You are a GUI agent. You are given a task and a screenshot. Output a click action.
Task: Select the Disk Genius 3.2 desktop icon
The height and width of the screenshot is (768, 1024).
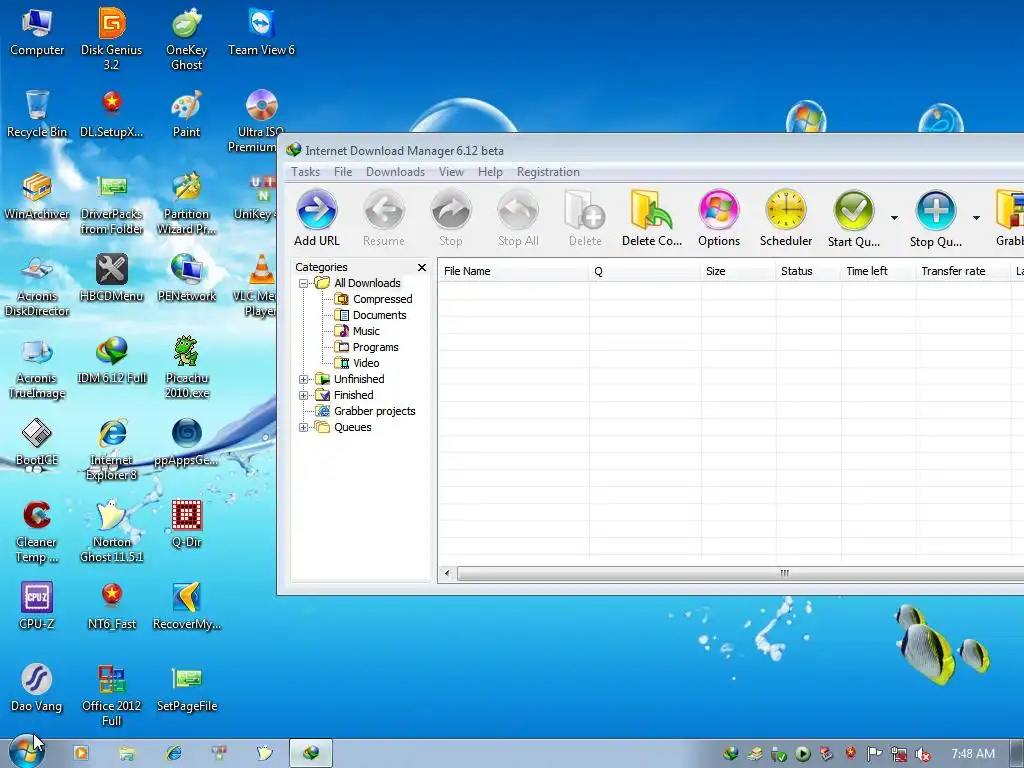112,39
